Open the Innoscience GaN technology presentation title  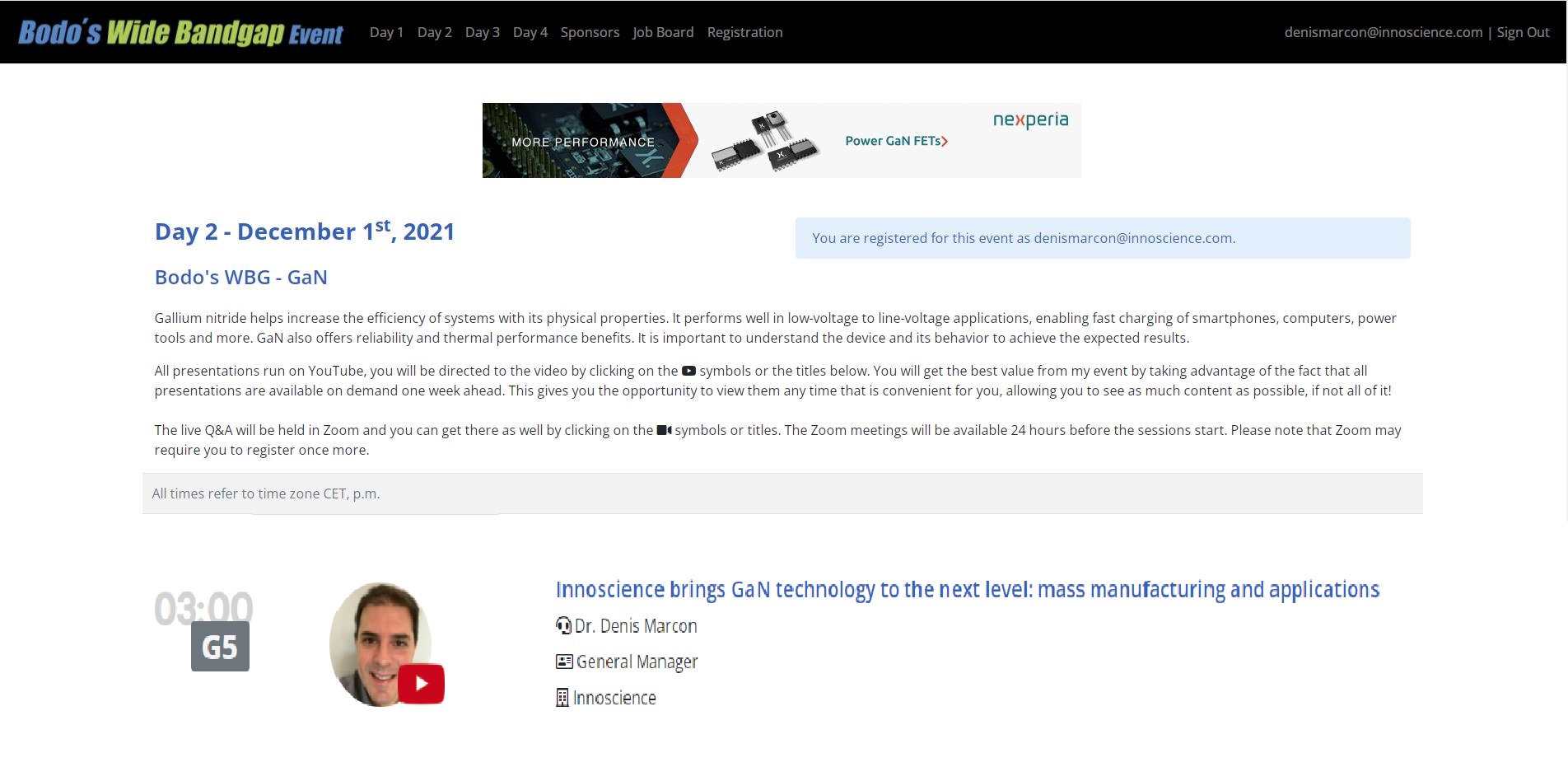[967, 590]
